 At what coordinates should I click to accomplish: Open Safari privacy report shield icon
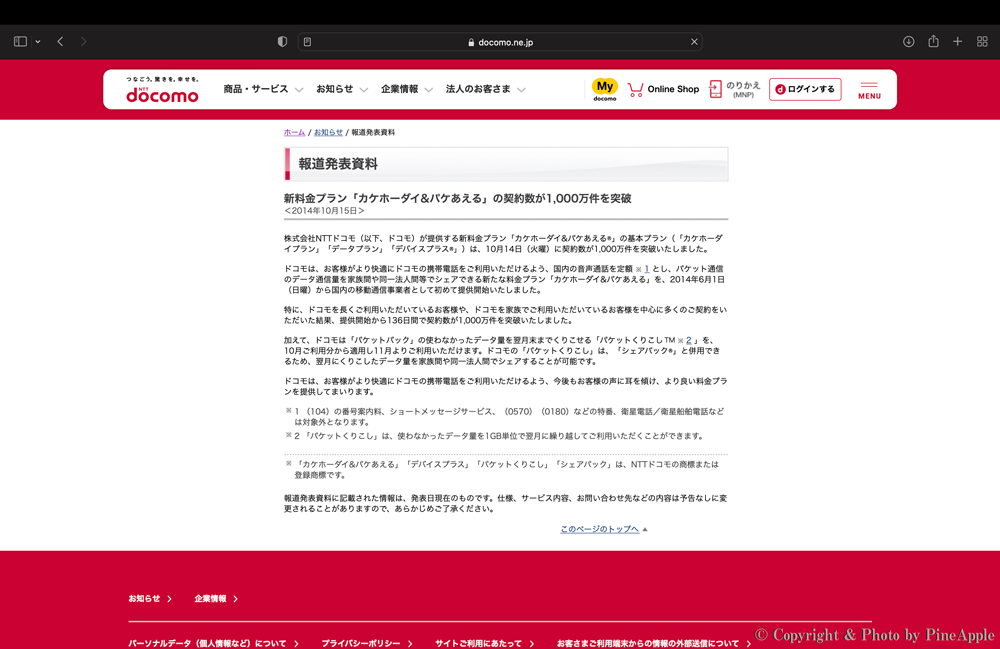tap(282, 42)
